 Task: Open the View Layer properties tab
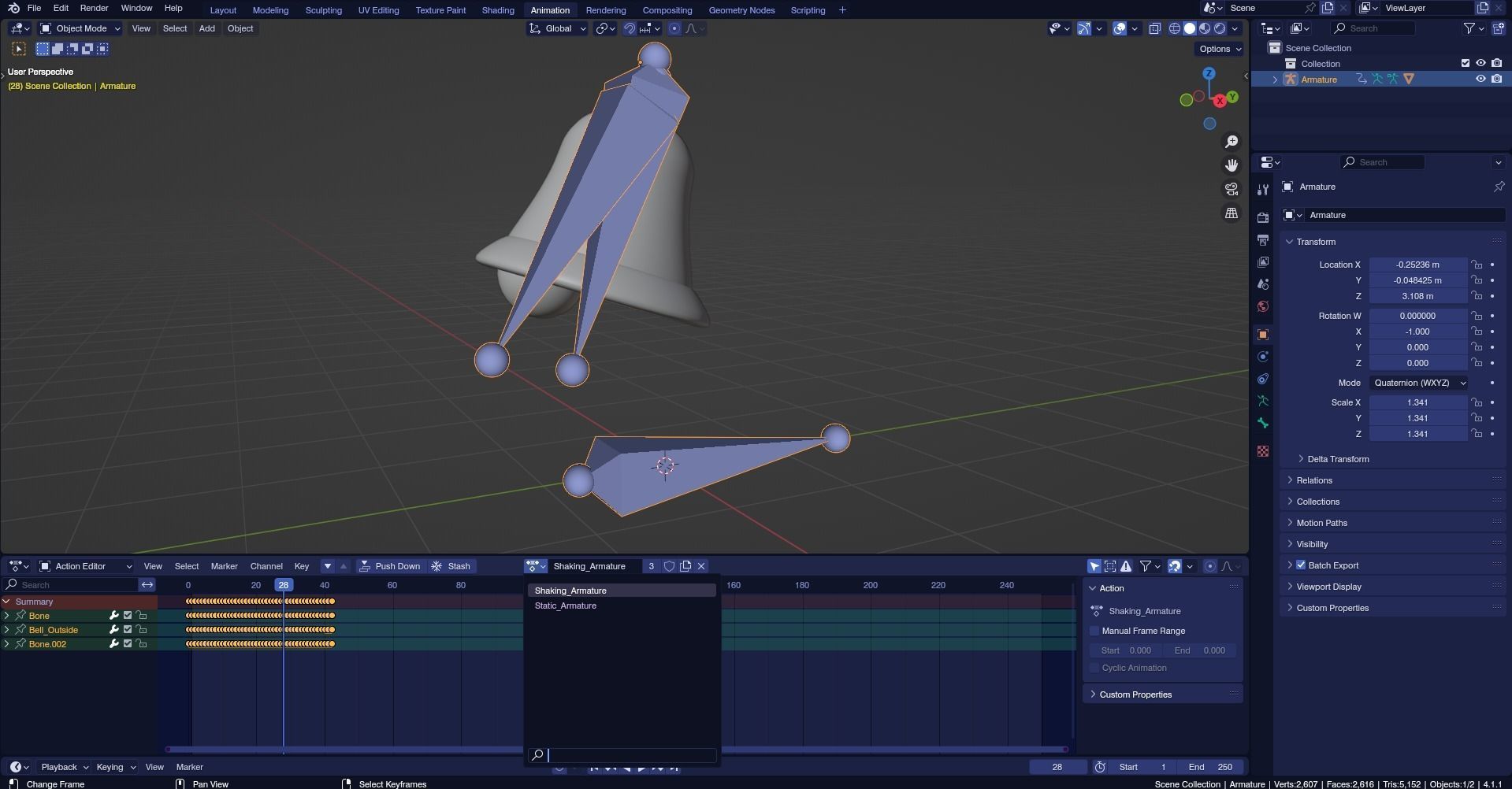point(1263,261)
